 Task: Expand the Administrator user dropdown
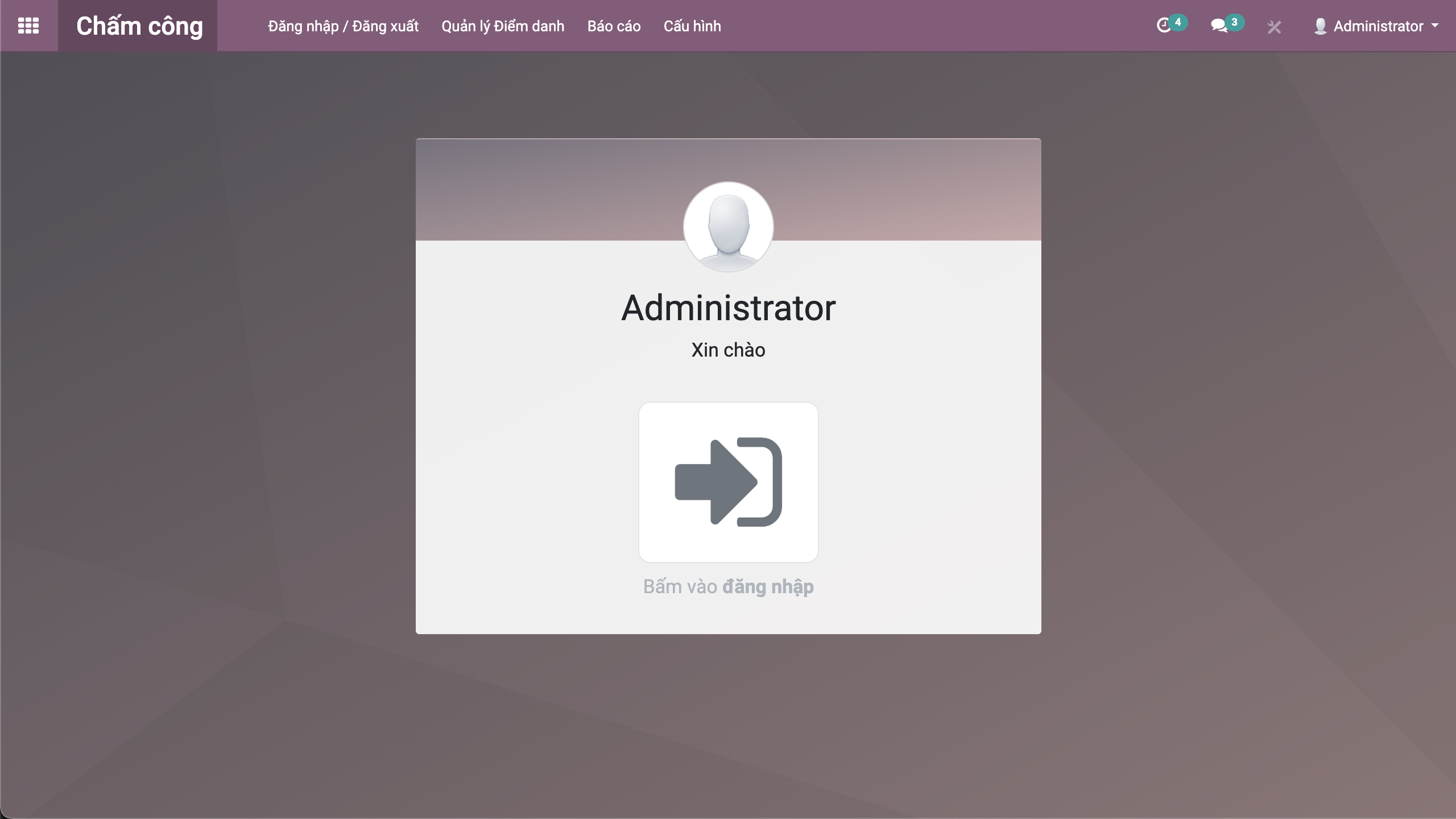[1378, 26]
